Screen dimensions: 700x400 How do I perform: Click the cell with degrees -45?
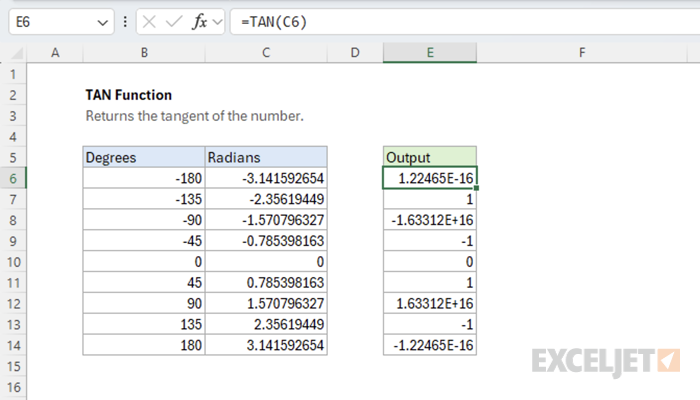click(144, 241)
